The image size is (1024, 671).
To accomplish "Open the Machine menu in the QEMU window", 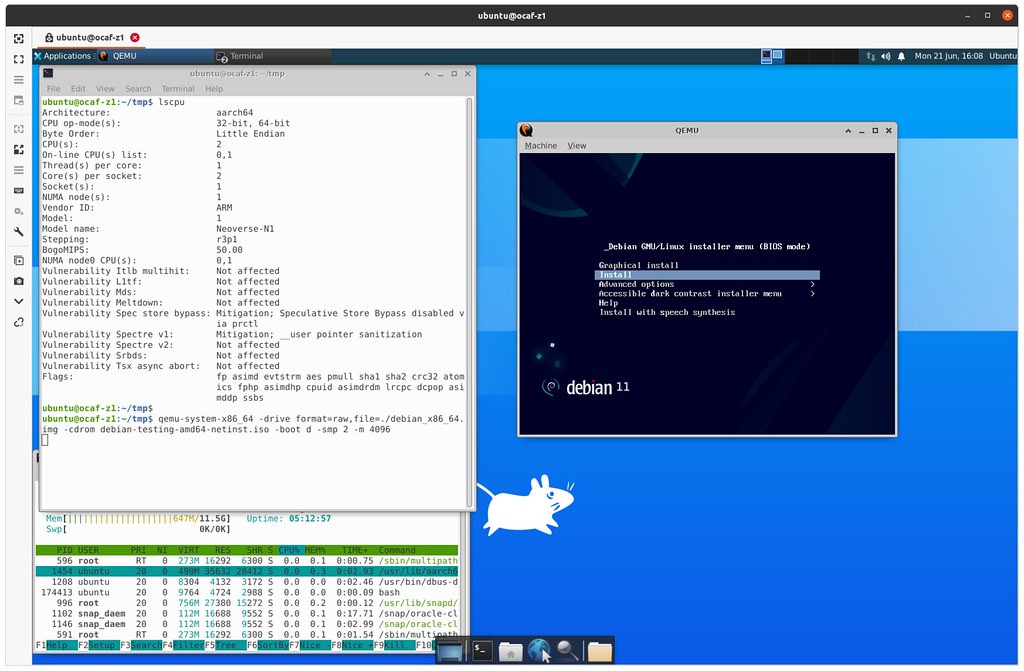I will [540, 145].
